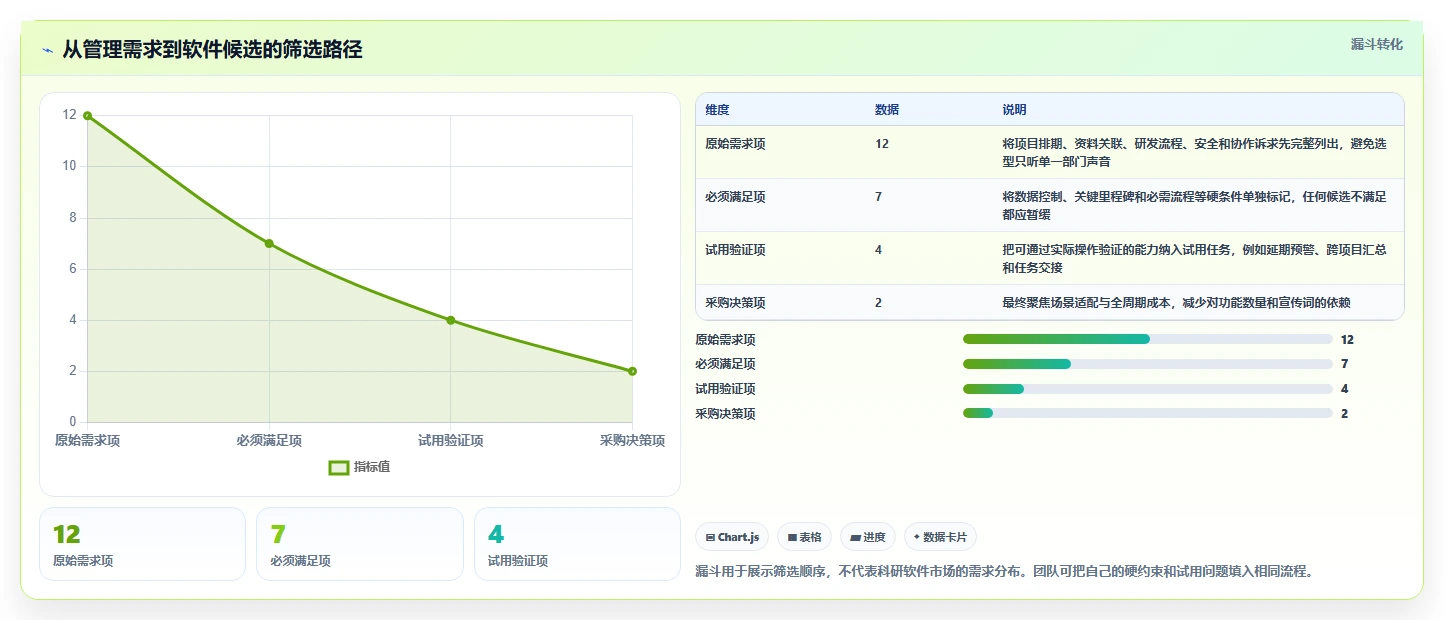
Task: Open the 4 试用验证项 stat card
Action: tap(577, 544)
